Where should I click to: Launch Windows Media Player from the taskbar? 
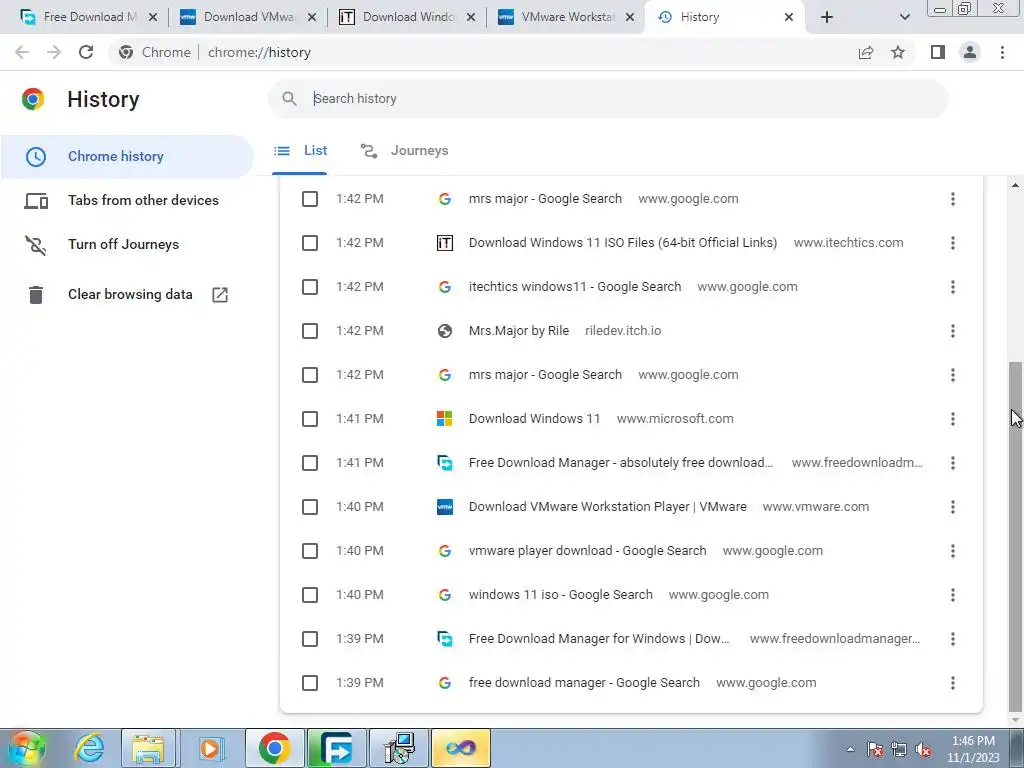pyautogui.click(x=210, y=748)
